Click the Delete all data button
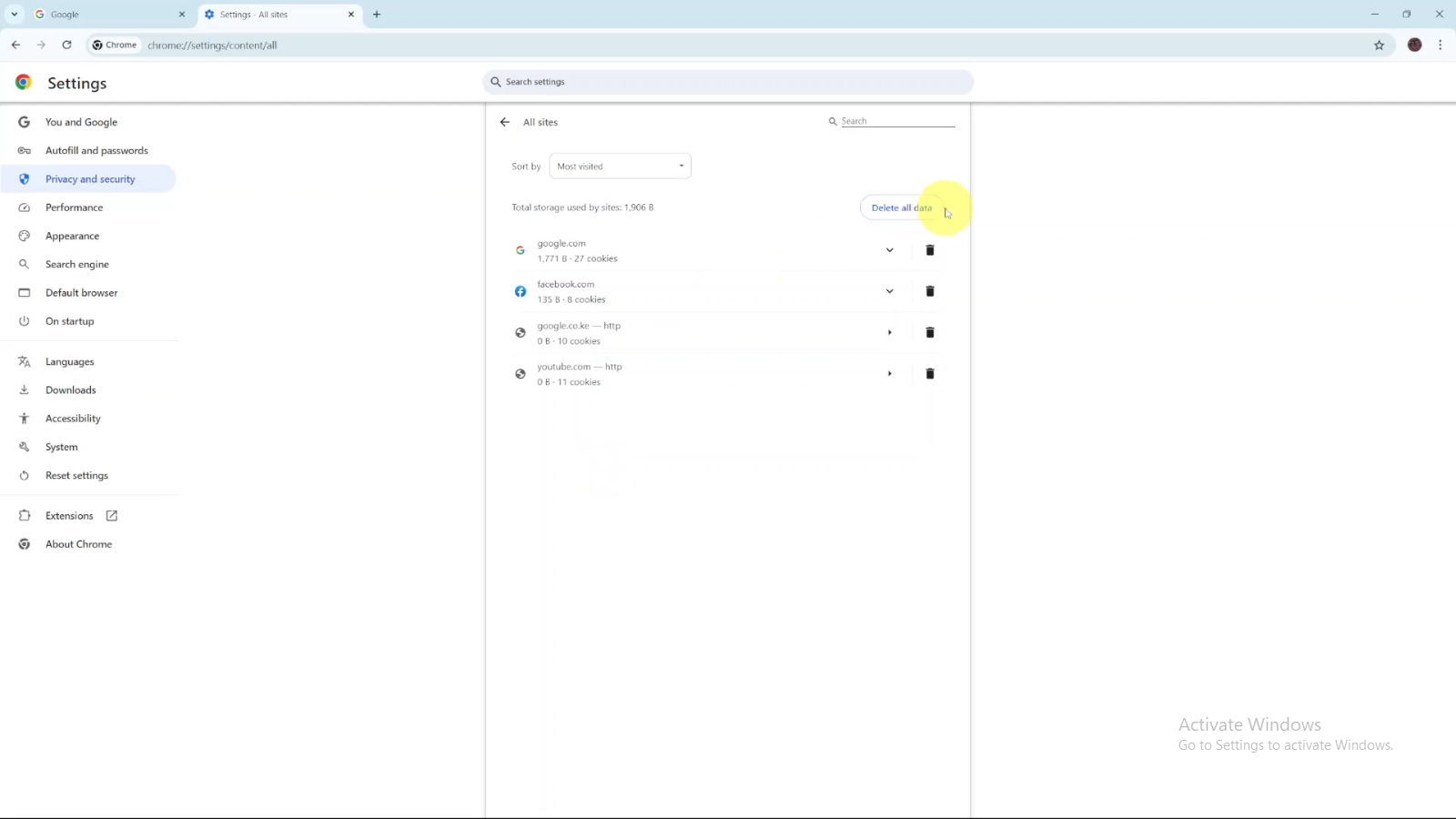 (902, 207)
